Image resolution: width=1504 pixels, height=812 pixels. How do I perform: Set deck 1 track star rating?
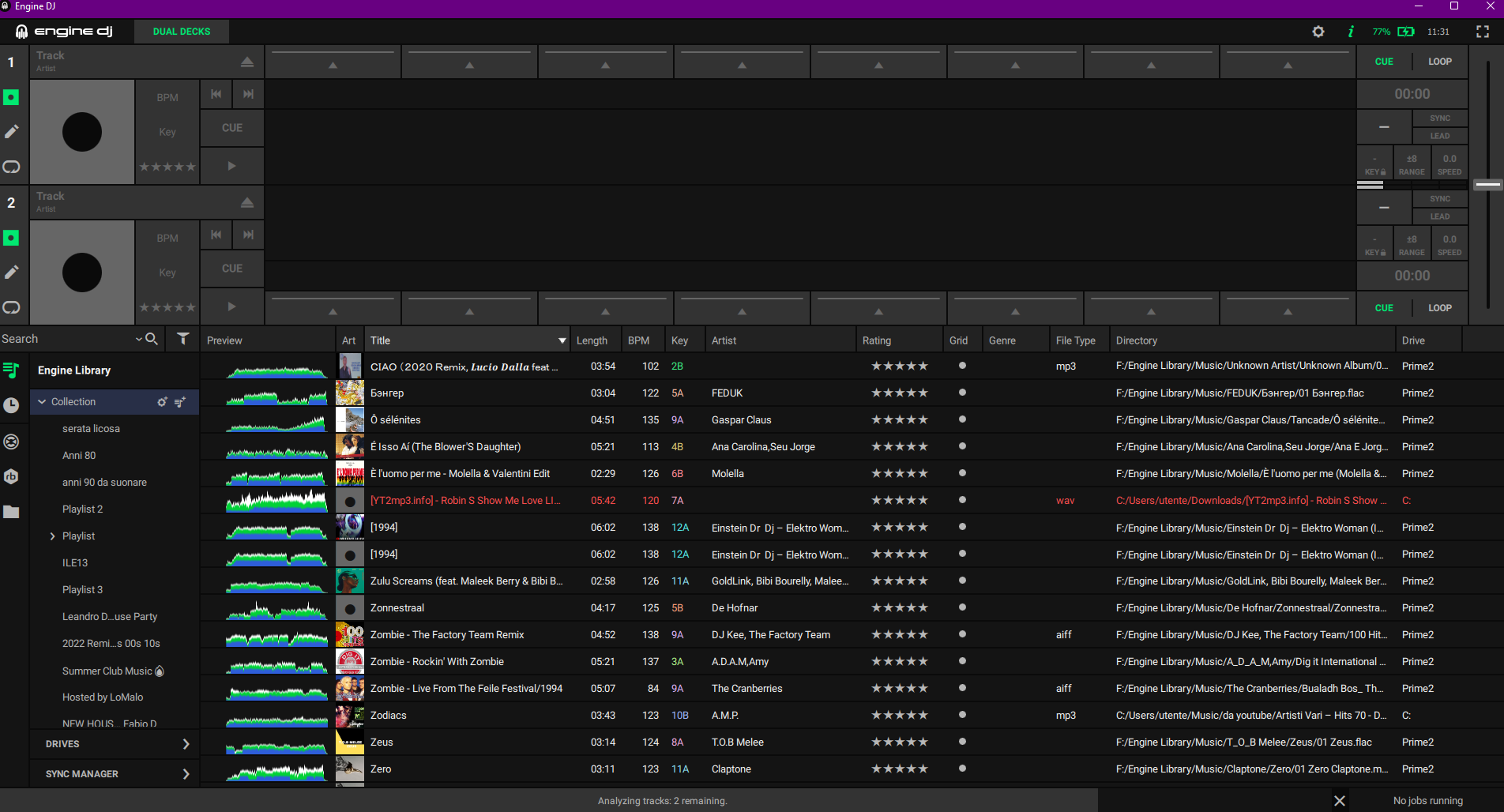pos(167,167)
